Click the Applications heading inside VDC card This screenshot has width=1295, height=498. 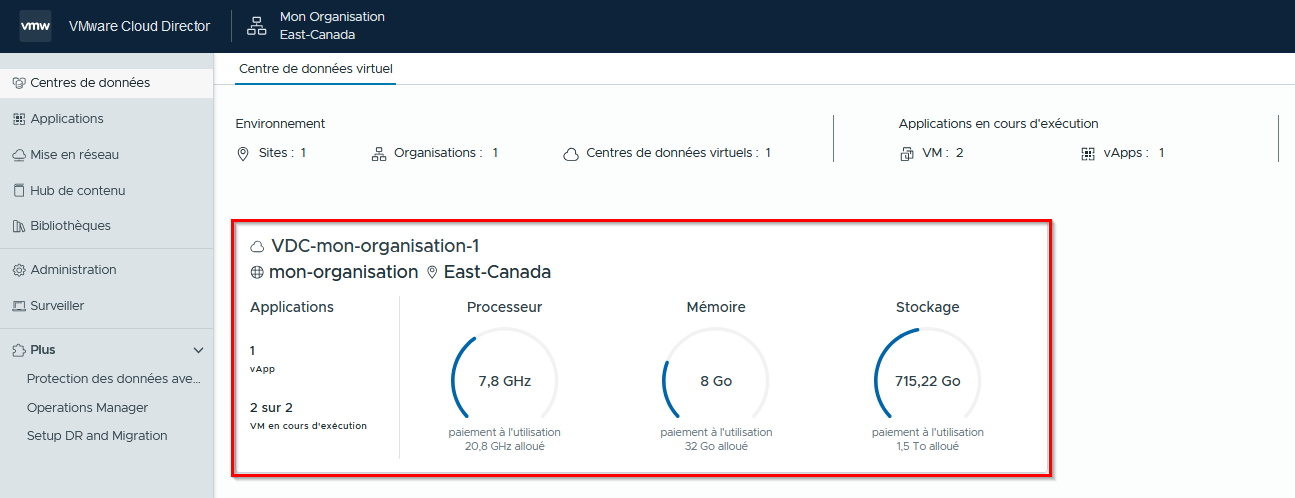292,307
